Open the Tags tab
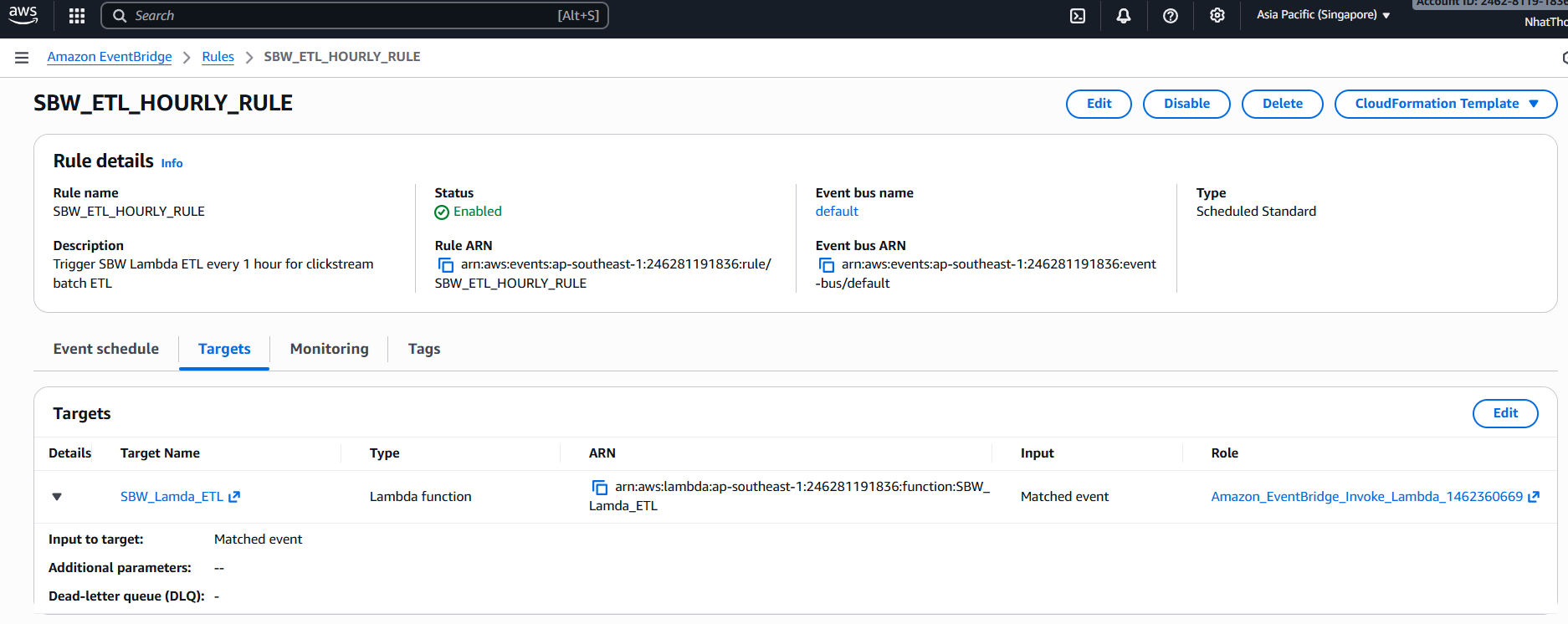This screenshot has height=624, width=1568. (x=424, y=349)
